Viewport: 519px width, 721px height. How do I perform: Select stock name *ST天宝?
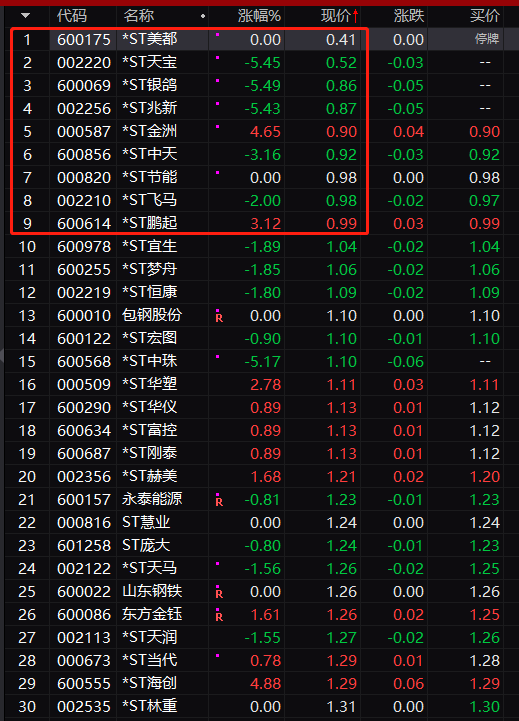click(x=149, y=62)
